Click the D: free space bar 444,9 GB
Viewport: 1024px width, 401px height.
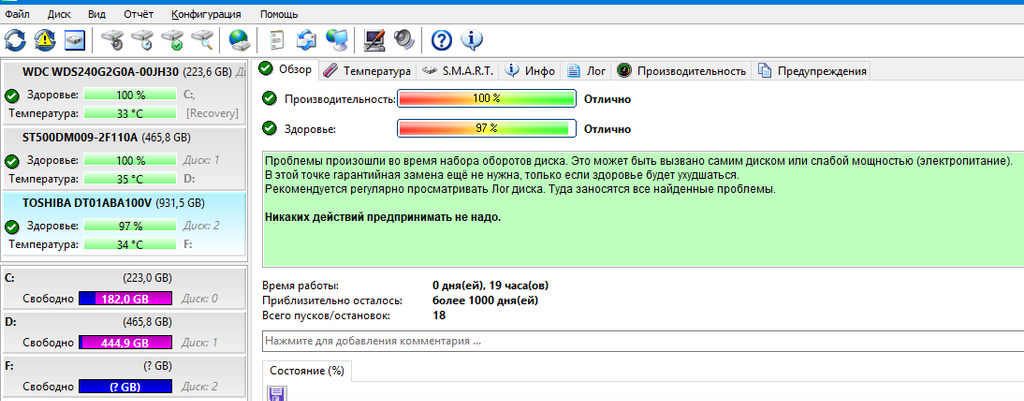click(125, 343)
